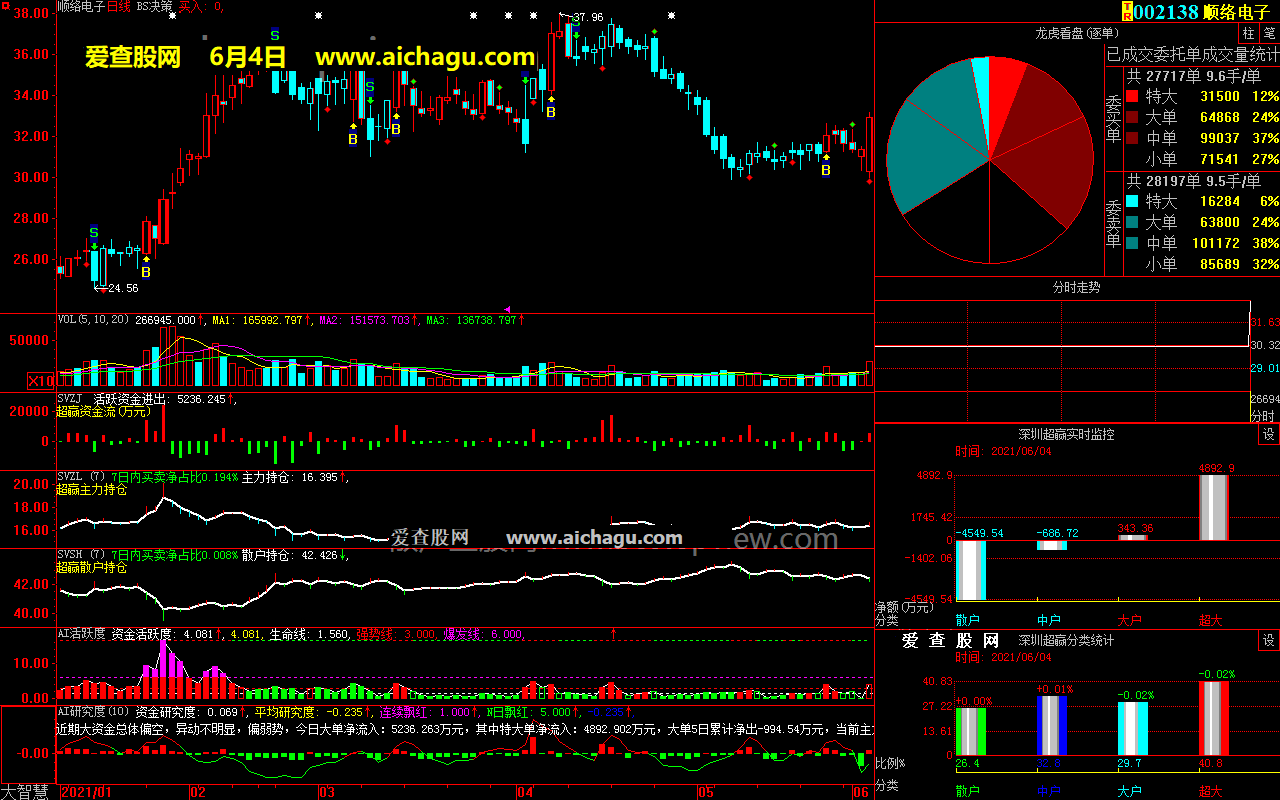
Task: Click the teal 大单 sell legend swatch
Action: point(1132,223)
